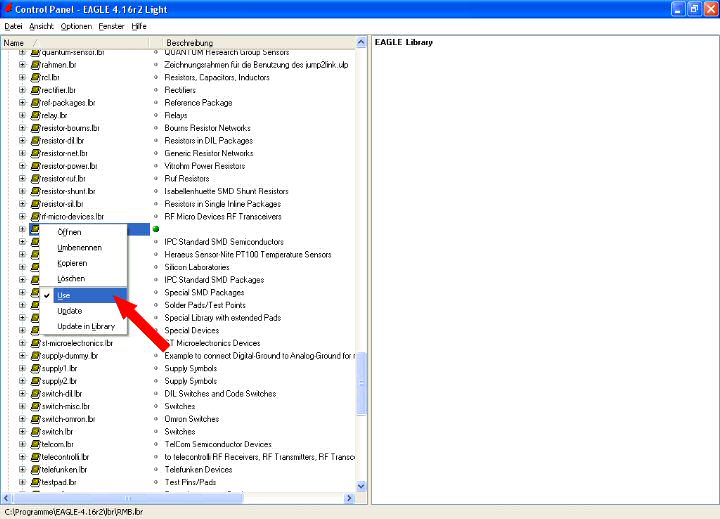
Task: Toggle the use dot for Supply Symbols supply2.lbr
Action: tap(156, 381)
